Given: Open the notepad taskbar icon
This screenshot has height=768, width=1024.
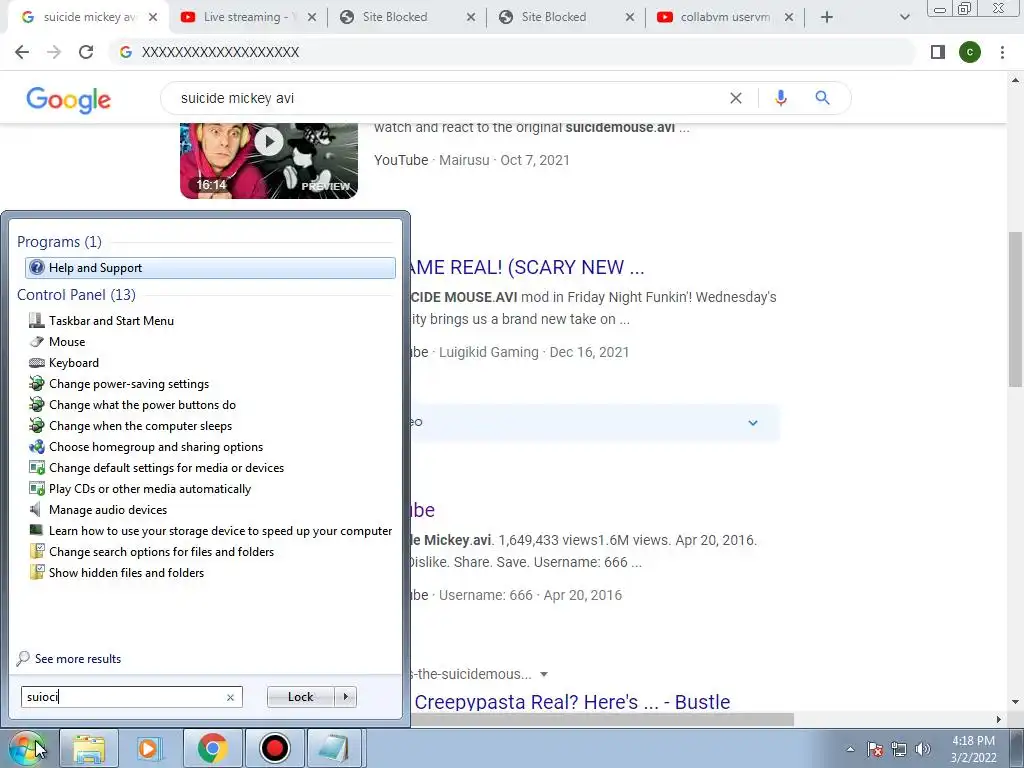Looking at the screenshot, I should 334,748.
